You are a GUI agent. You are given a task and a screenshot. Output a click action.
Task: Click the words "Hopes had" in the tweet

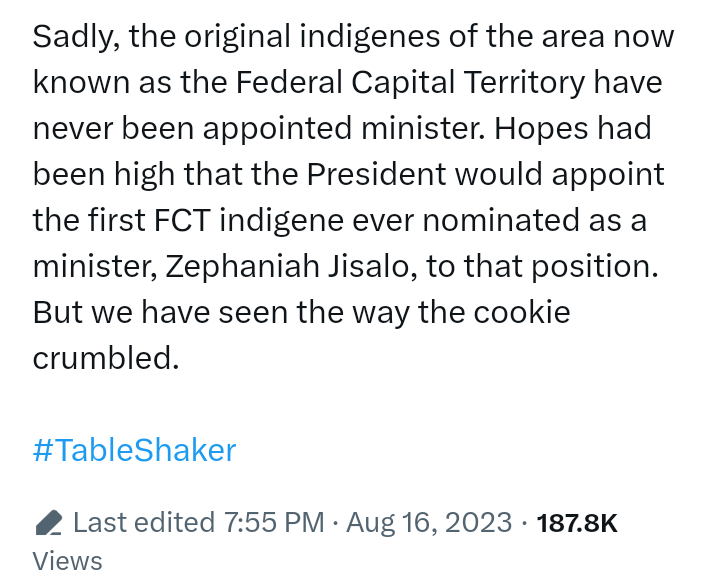tap(572, 129)
